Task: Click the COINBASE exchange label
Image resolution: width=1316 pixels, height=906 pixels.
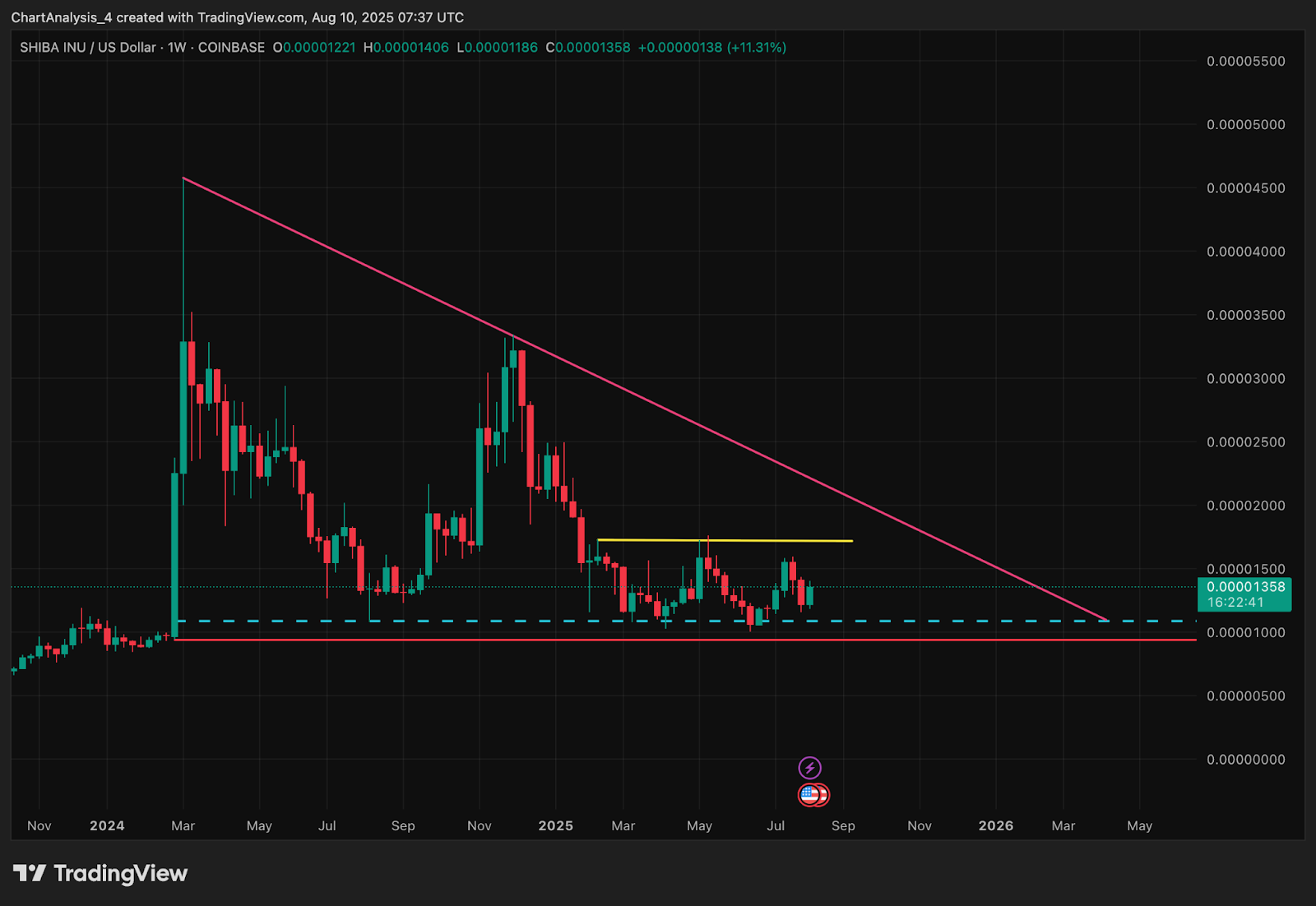Action: 231,48
